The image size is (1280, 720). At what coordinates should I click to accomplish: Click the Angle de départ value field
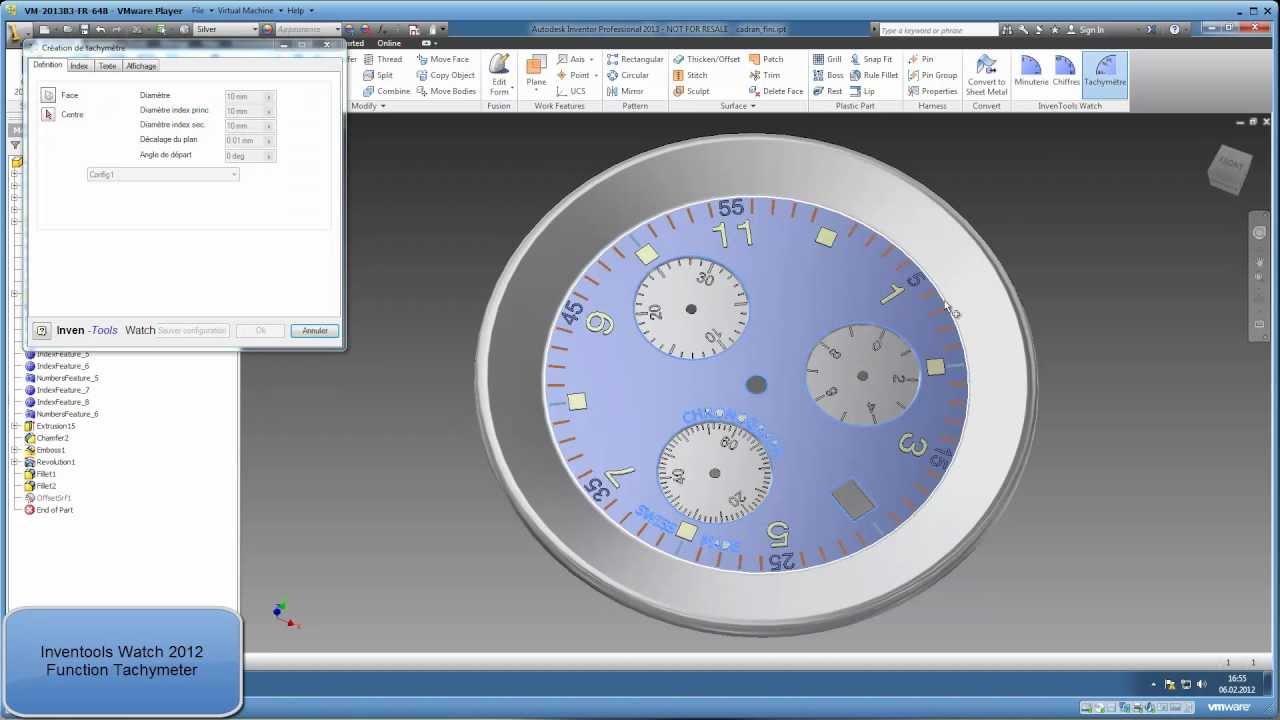click(249, 156)
